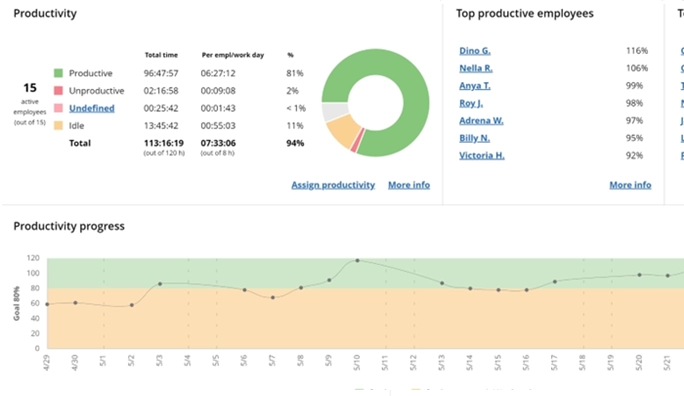The height and width of the screenshot is (396, 684).
Task: Click the red Unproductive legend swatch
Action: pos(58,90)
